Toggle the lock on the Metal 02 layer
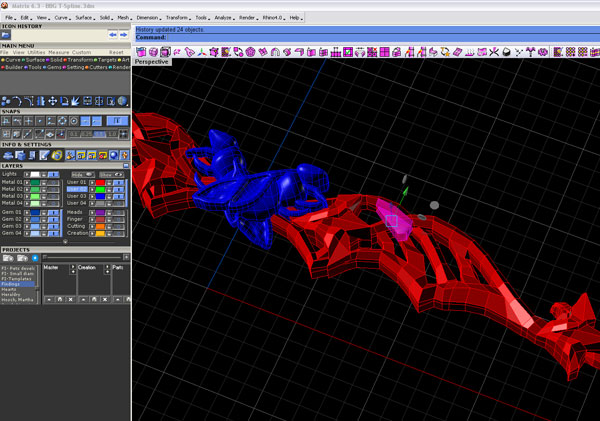This screenshot has height=421, width=600. pyautogui.click(x=44, y=189)
